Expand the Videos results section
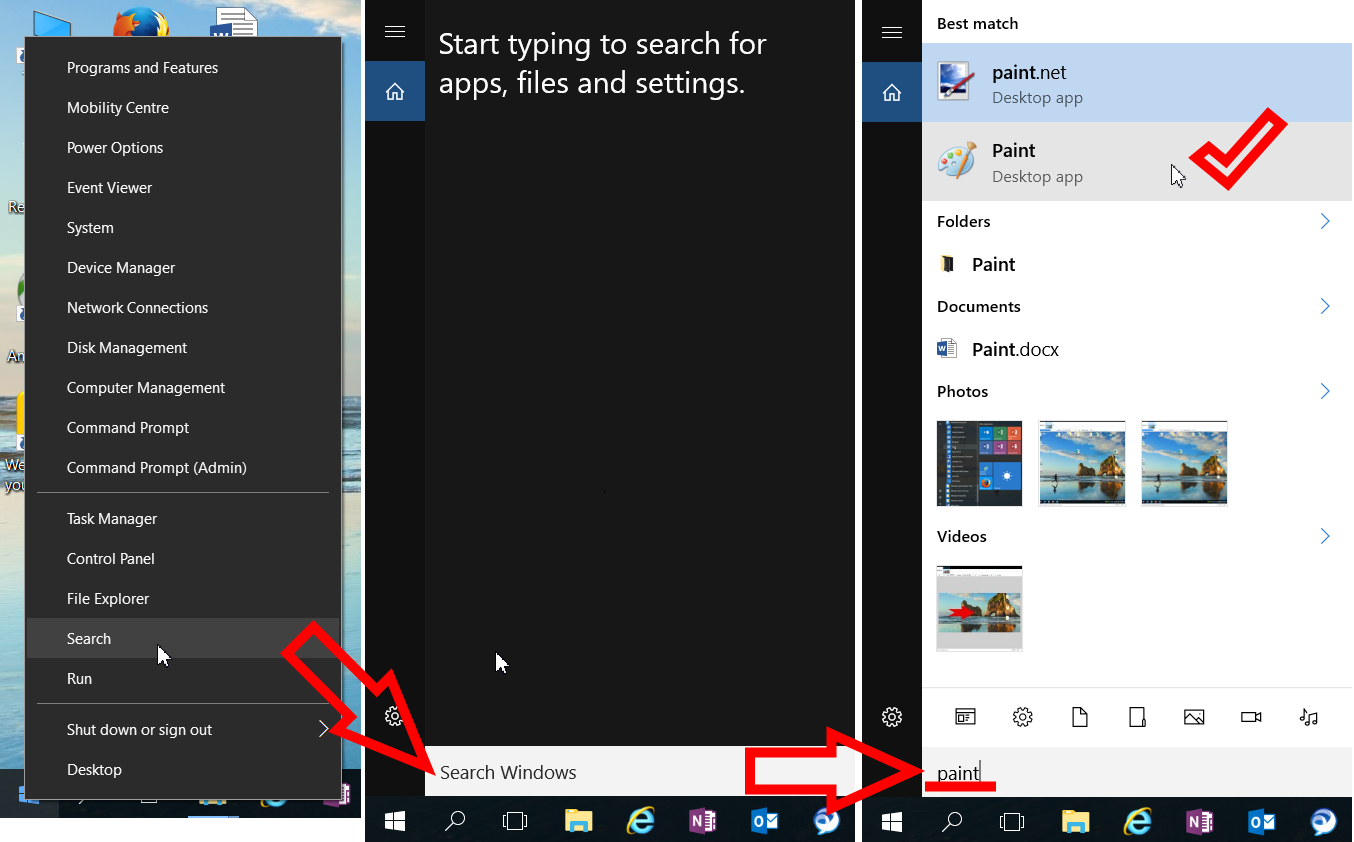The width and height of the screenshot is (1354, 842). coord(1325,537)
